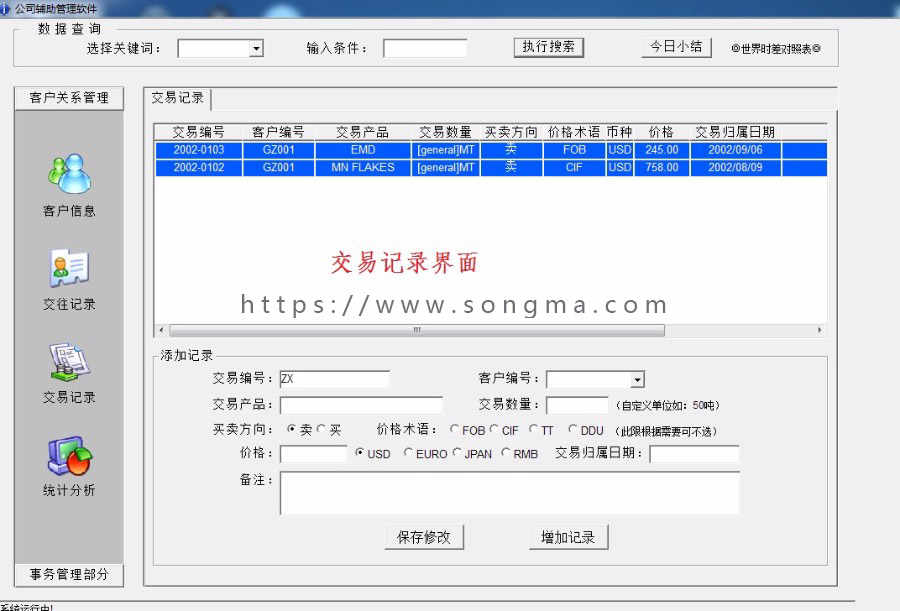Select JPAN currency radio
This screenshot has width=900, height=611.
pos(457,453)
